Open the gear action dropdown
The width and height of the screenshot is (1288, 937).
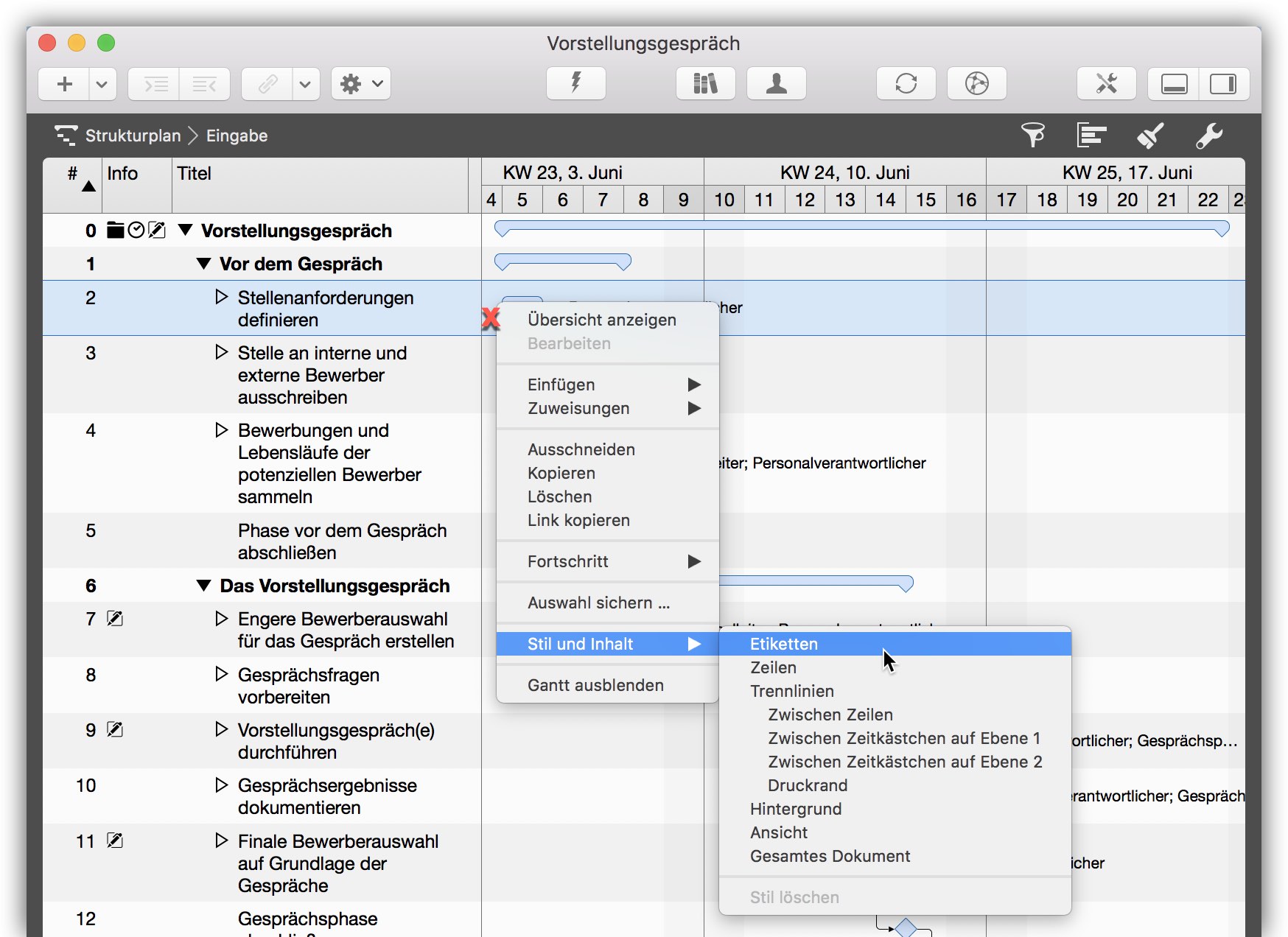click(x=360, y=83)
